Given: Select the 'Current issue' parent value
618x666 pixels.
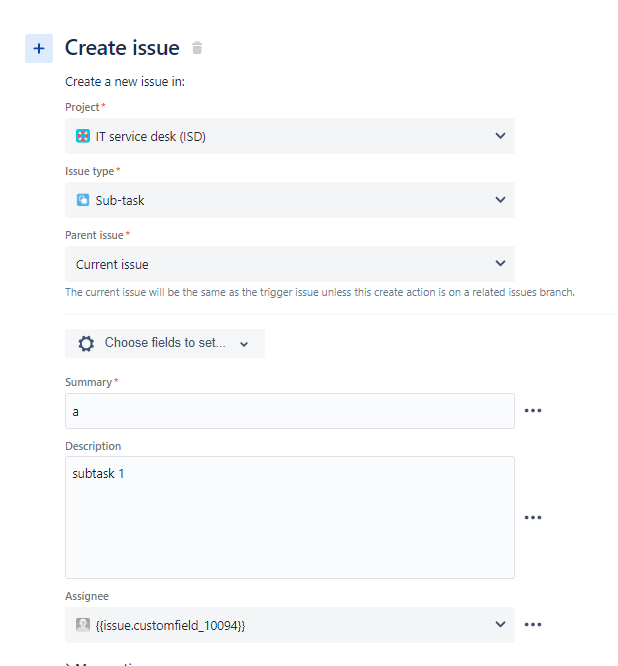Looking at the screenshot, I should pyautogui.click(x=112, y=265).
